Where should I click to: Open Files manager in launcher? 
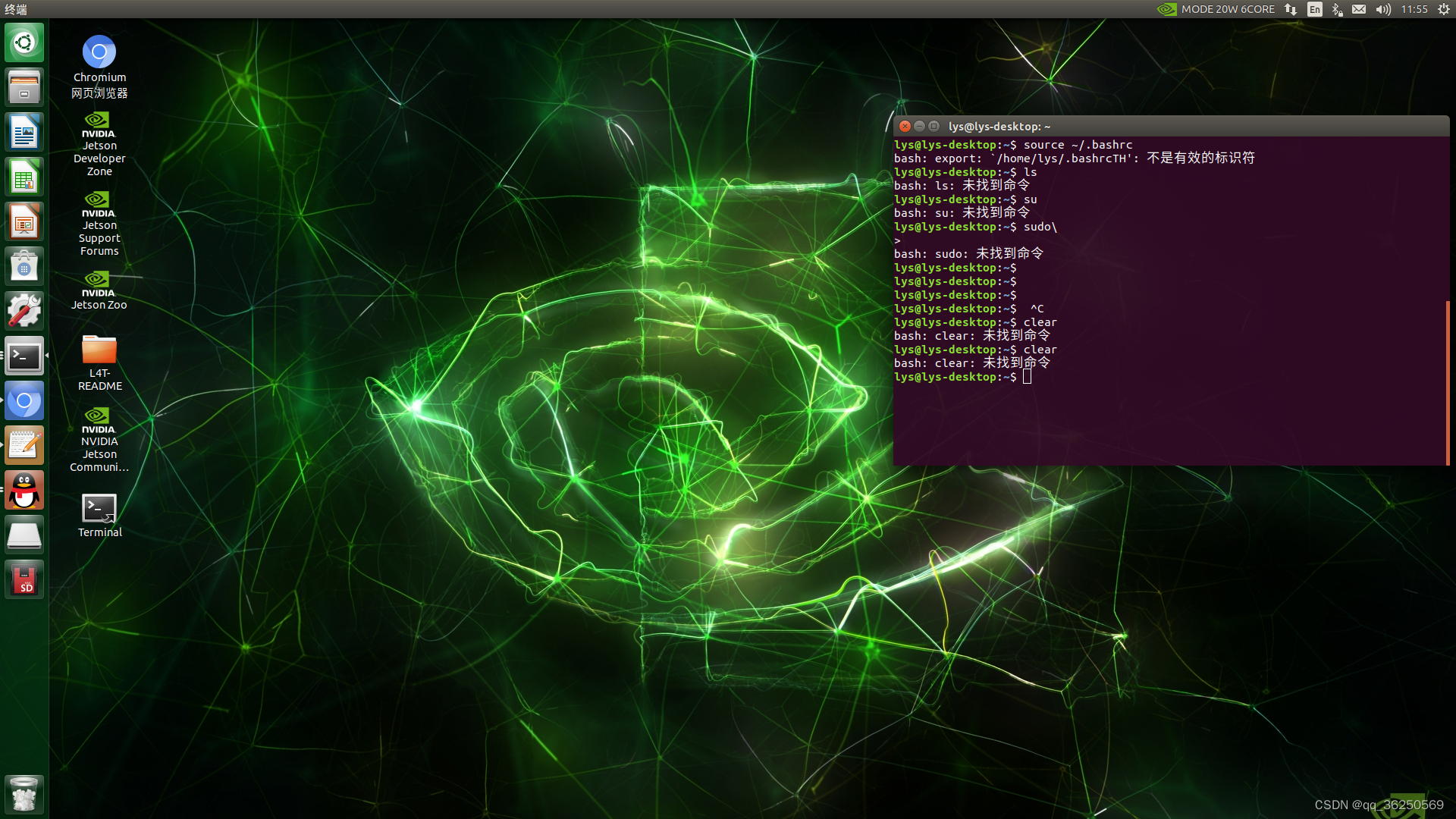(24, 87)
